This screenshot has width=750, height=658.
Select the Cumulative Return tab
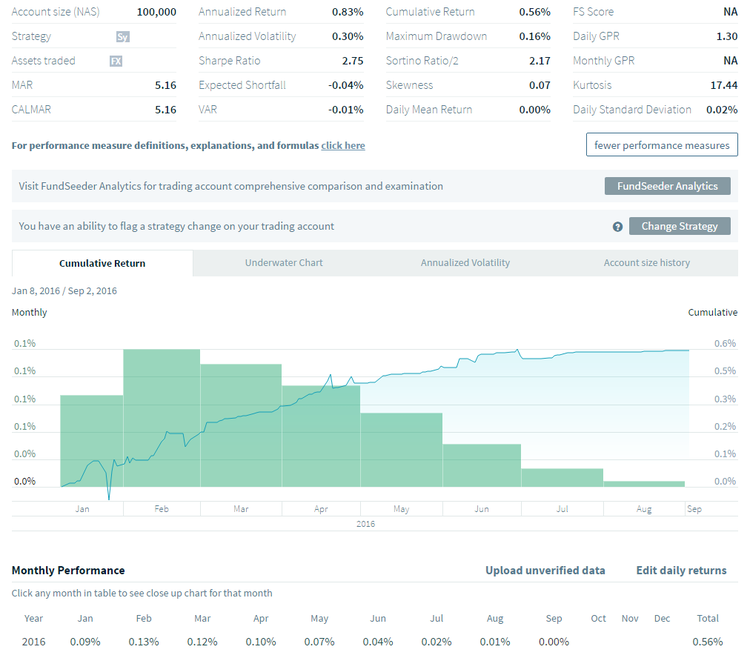[x=102, y=263]
